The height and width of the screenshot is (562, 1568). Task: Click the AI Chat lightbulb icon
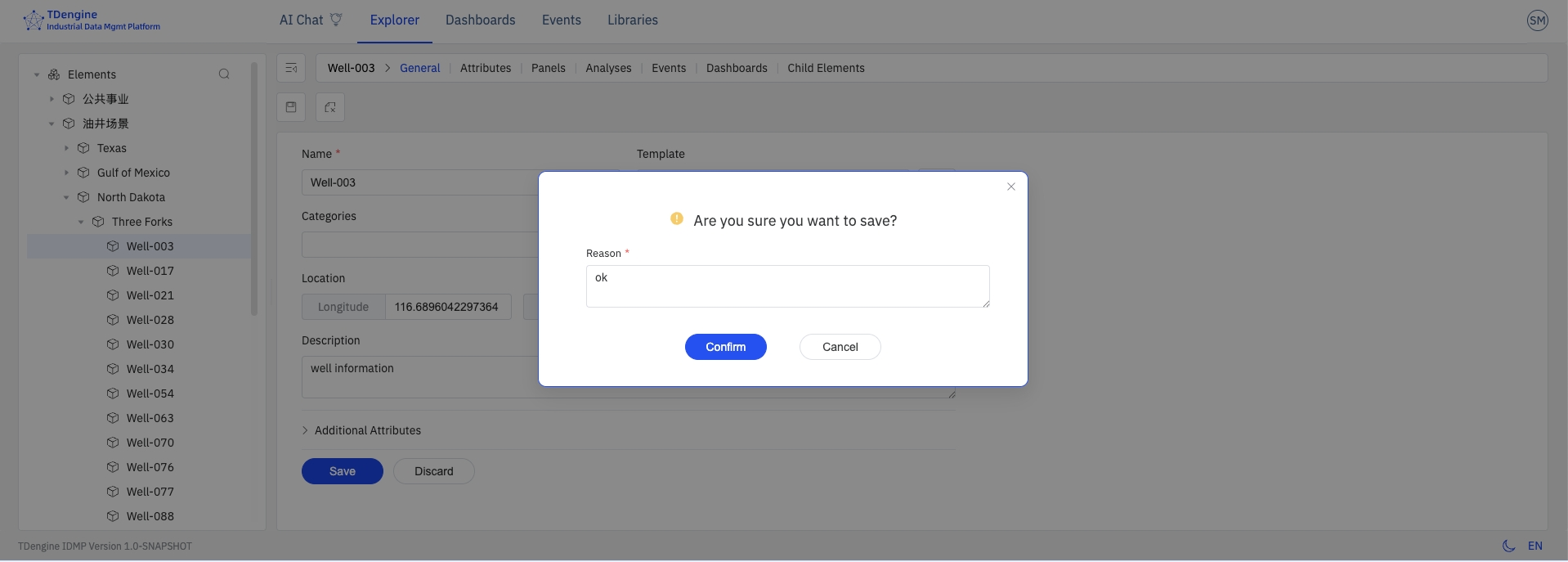(336, 20)
